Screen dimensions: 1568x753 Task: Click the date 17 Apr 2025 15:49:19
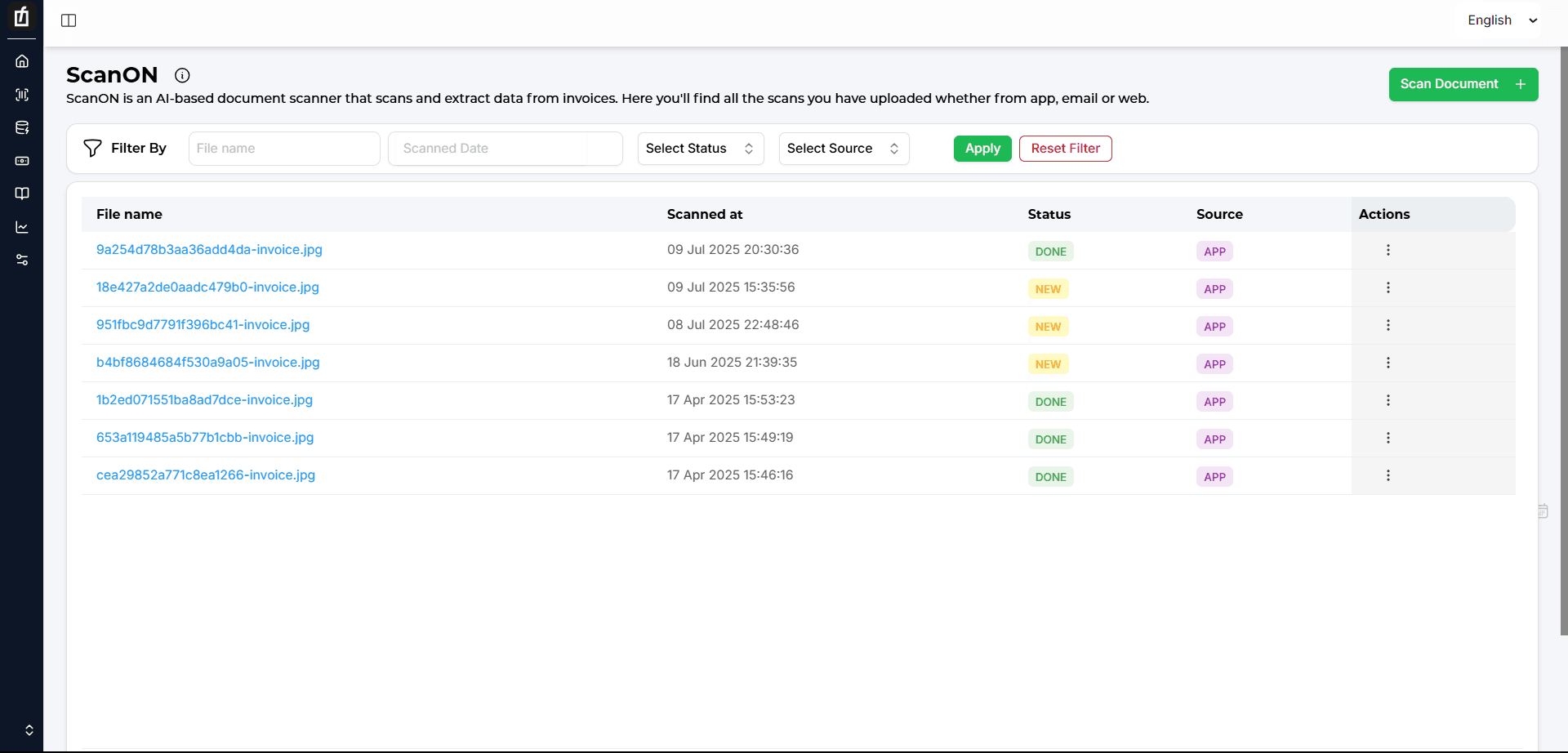[x=730, y=438]
